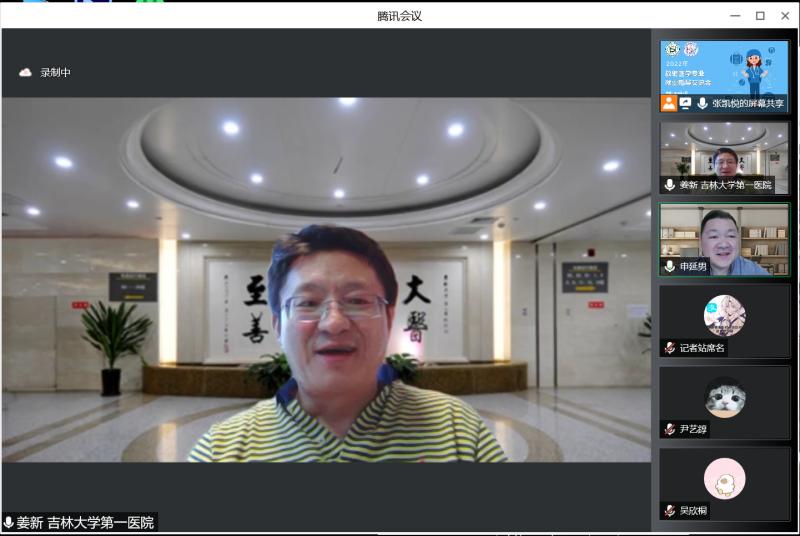Screen dimensions: 800x536
Task: Click the screen share icon on 张凯悦's tile
Action: [x=686, y=103]
